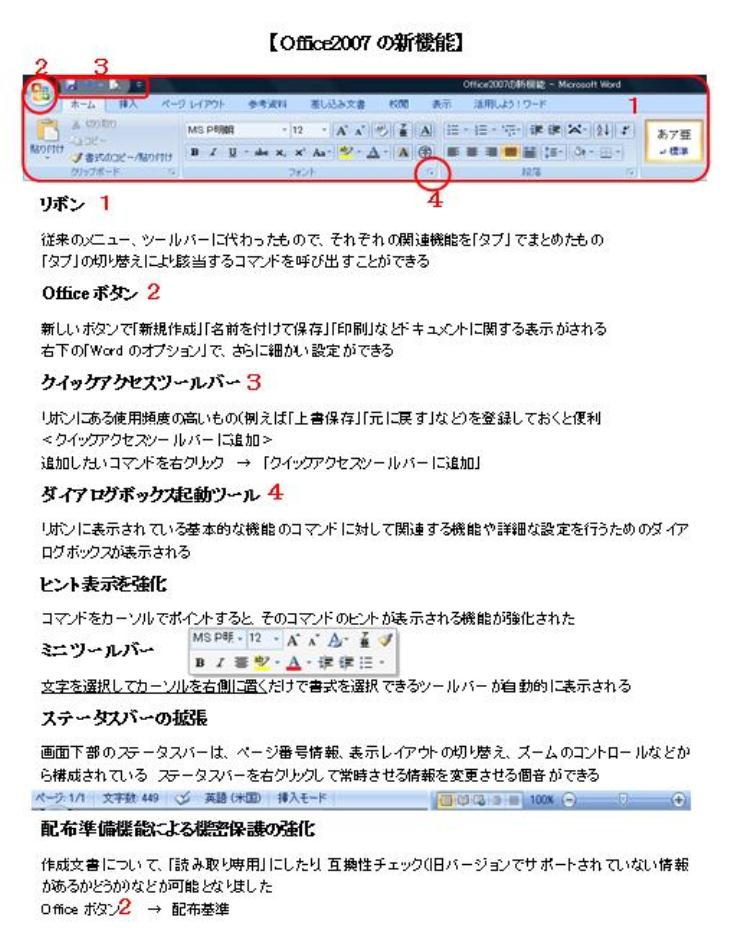This screenshot has height=936, width=730.
Task: Click 文字数 449 on the status bar
Action: point(131,798)
